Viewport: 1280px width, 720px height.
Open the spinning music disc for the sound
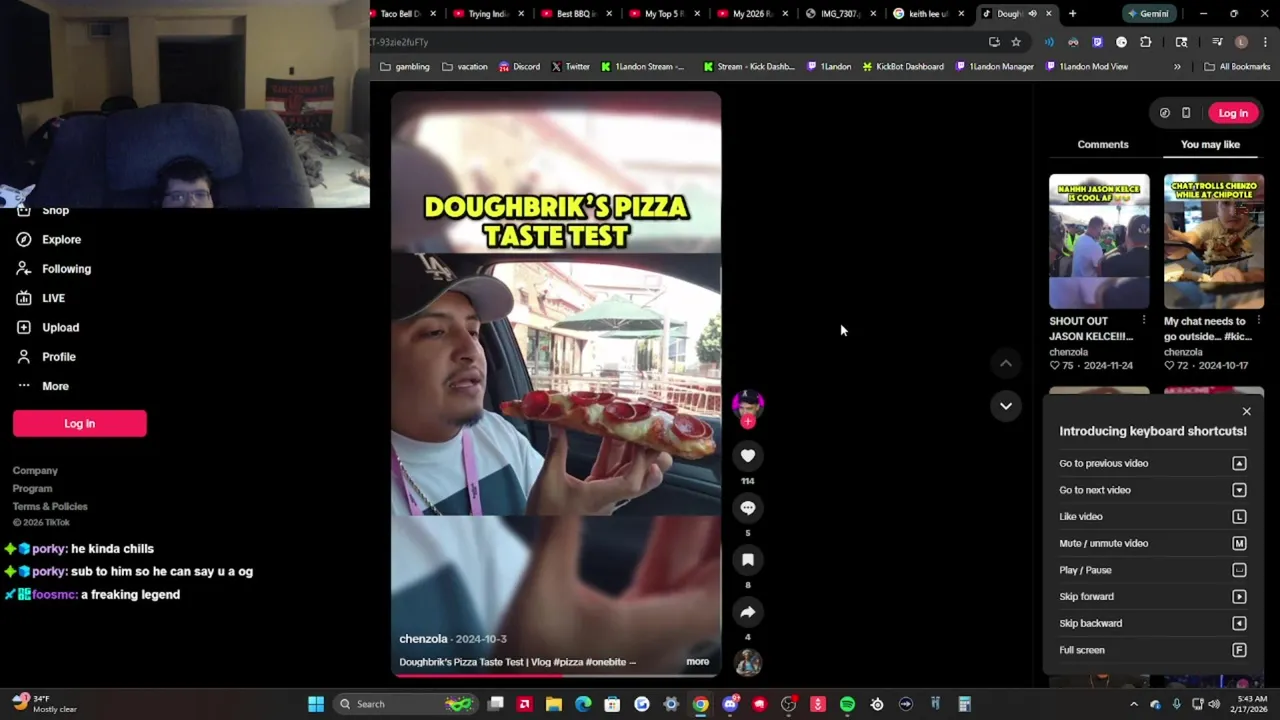(x=747, y=662)
